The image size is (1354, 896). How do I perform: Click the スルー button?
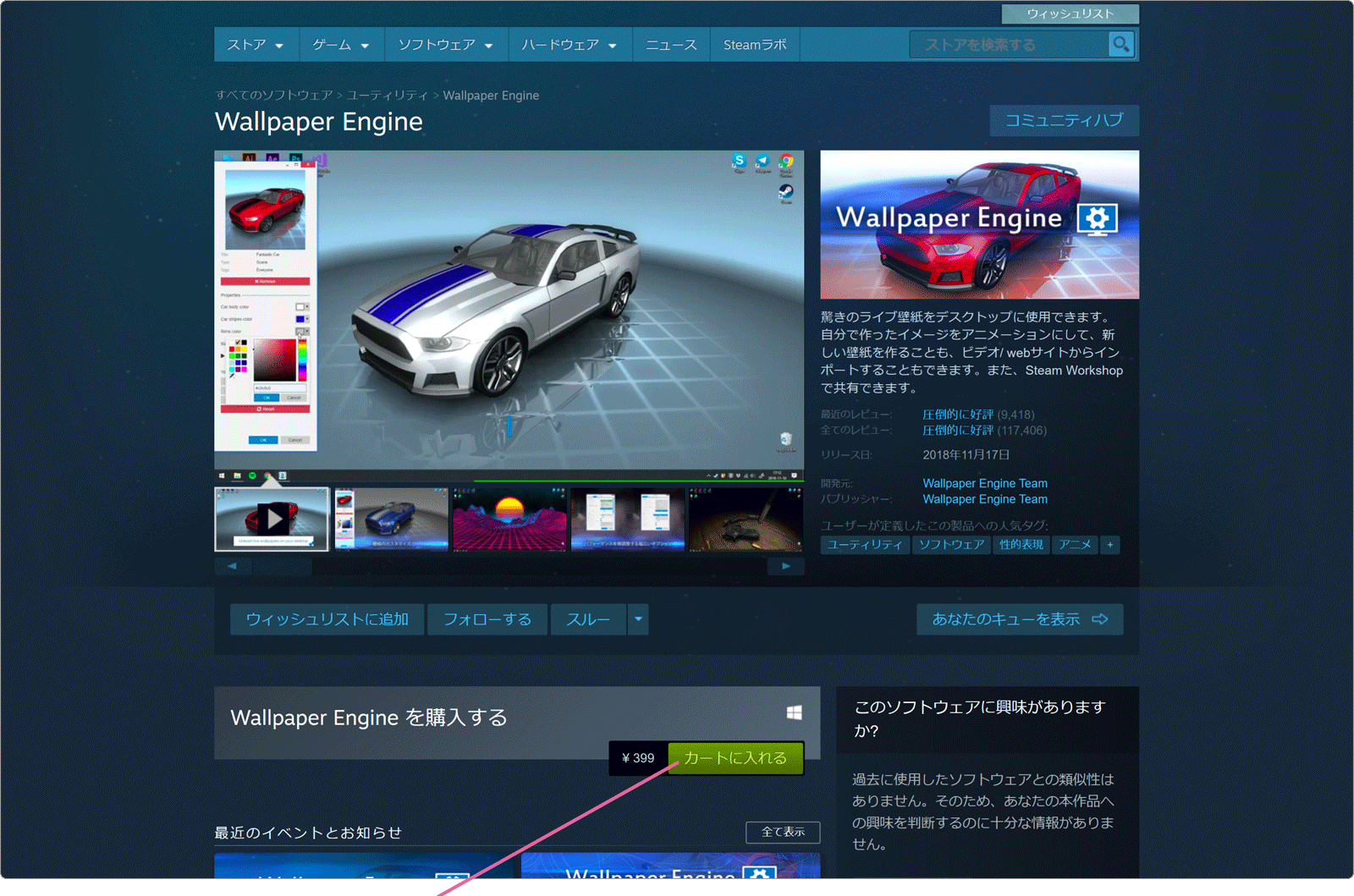(x=588, y=619)
